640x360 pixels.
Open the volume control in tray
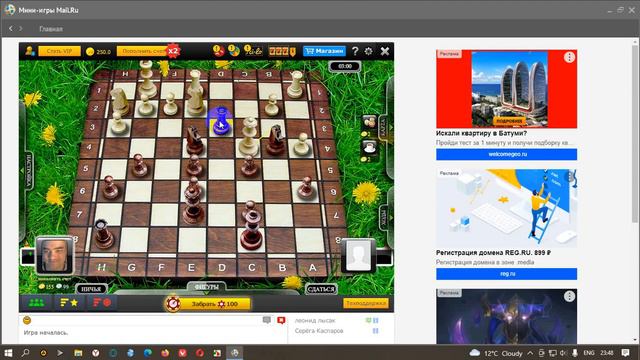[563, 353]
